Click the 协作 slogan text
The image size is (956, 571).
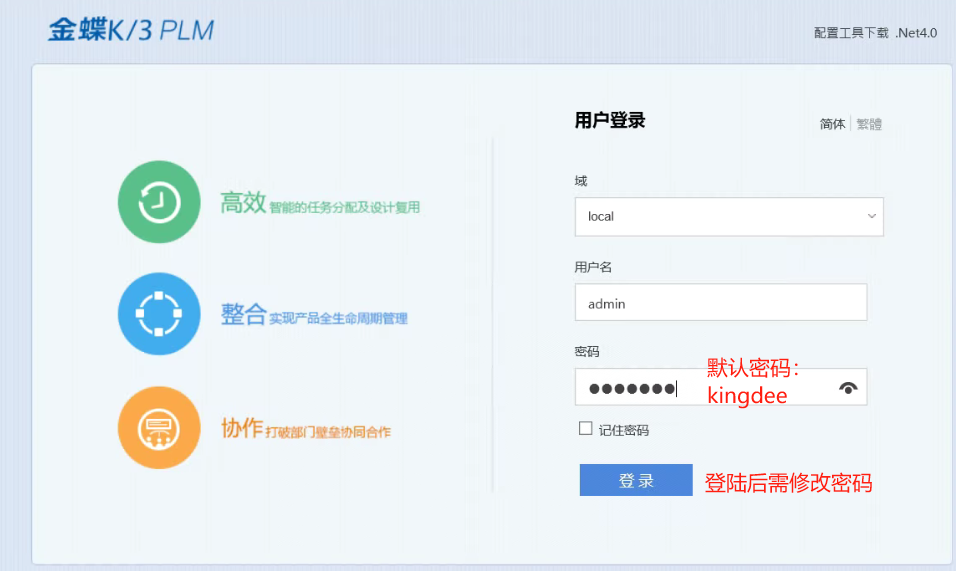305,428
